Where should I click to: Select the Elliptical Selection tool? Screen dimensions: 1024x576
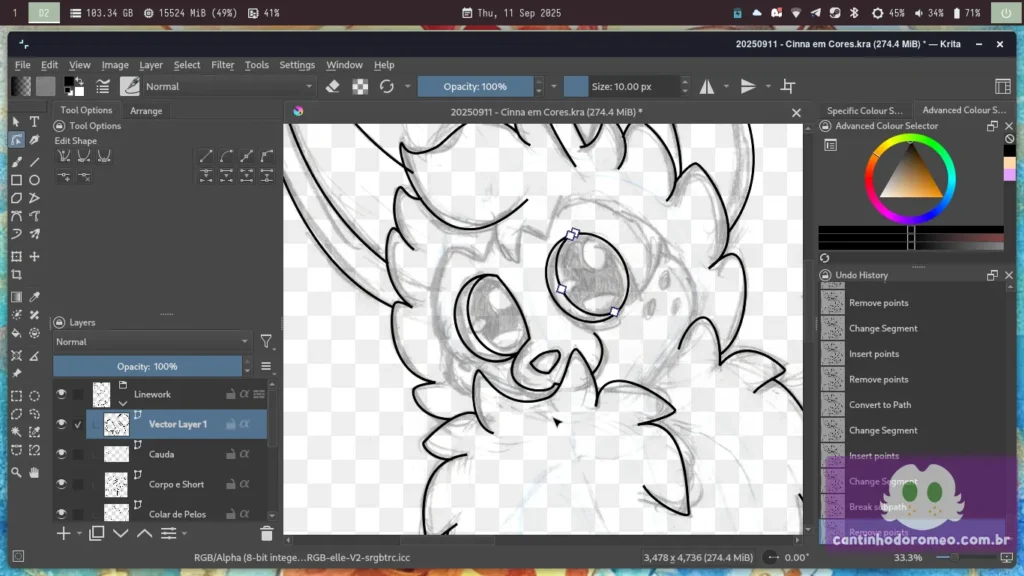tap(35, 396)
